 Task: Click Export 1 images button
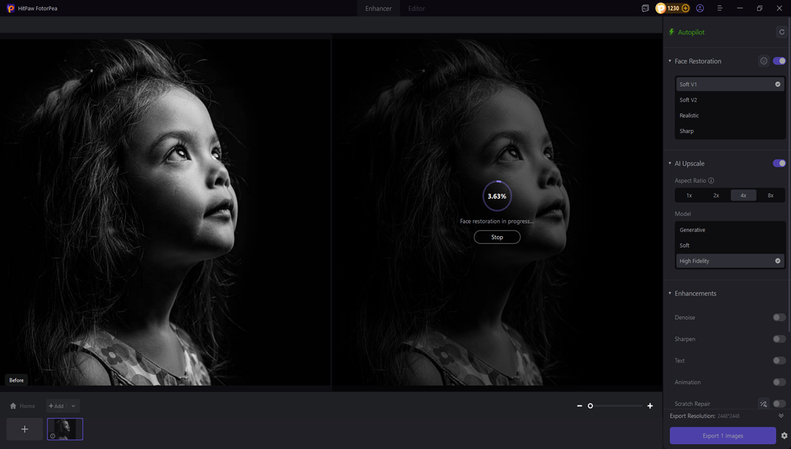point(722,435)
